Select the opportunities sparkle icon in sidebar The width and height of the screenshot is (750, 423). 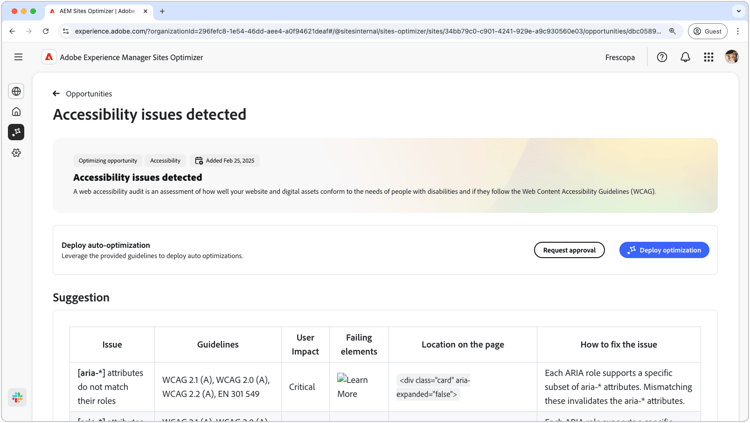tap(16, 132)
